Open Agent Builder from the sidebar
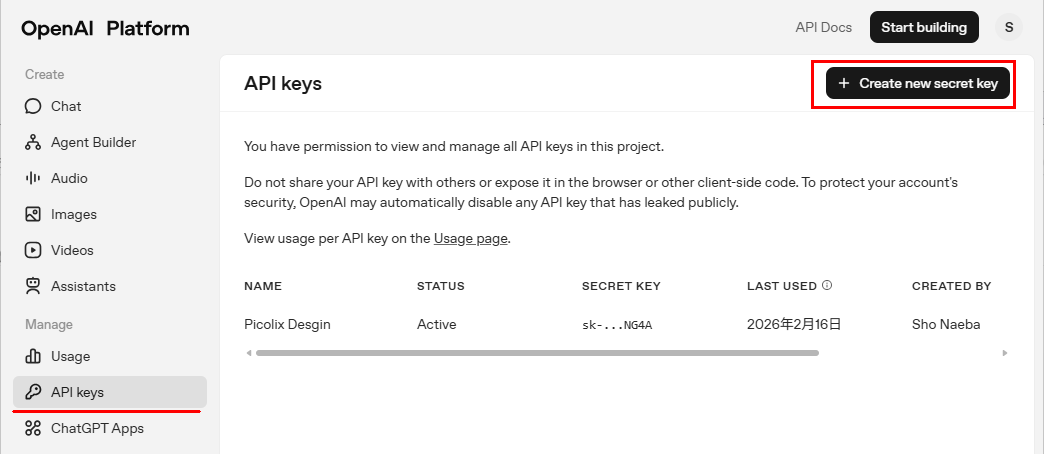The image size is (1044, 454). point(110,142)
